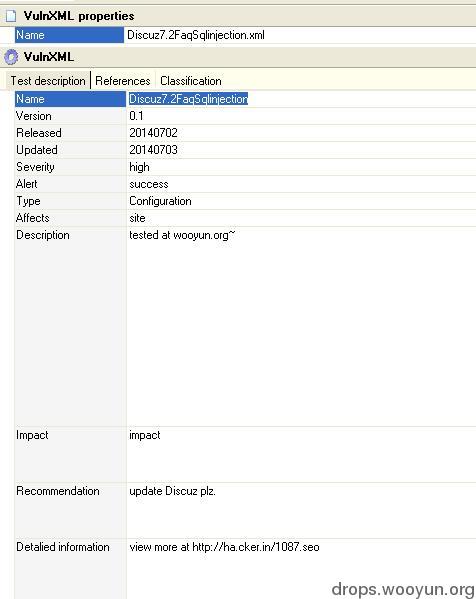Select the Version value 0.1
This screenshot has height=599, width=476.
(136, 116)
